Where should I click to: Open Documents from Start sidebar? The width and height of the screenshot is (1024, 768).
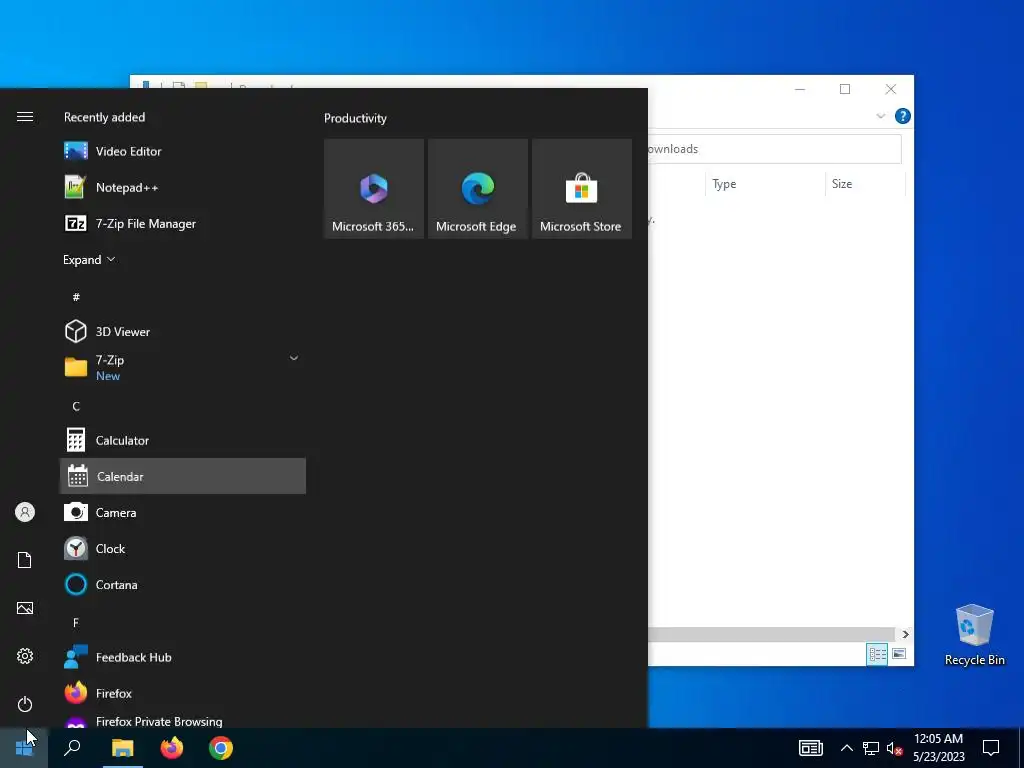click(25, 560)
